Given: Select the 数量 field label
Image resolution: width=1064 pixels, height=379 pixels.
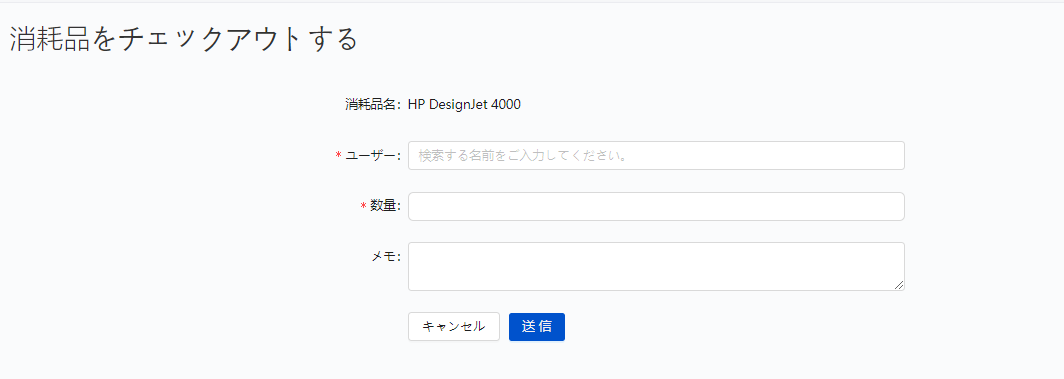Looking at the screenshot, I should point(385,206).
